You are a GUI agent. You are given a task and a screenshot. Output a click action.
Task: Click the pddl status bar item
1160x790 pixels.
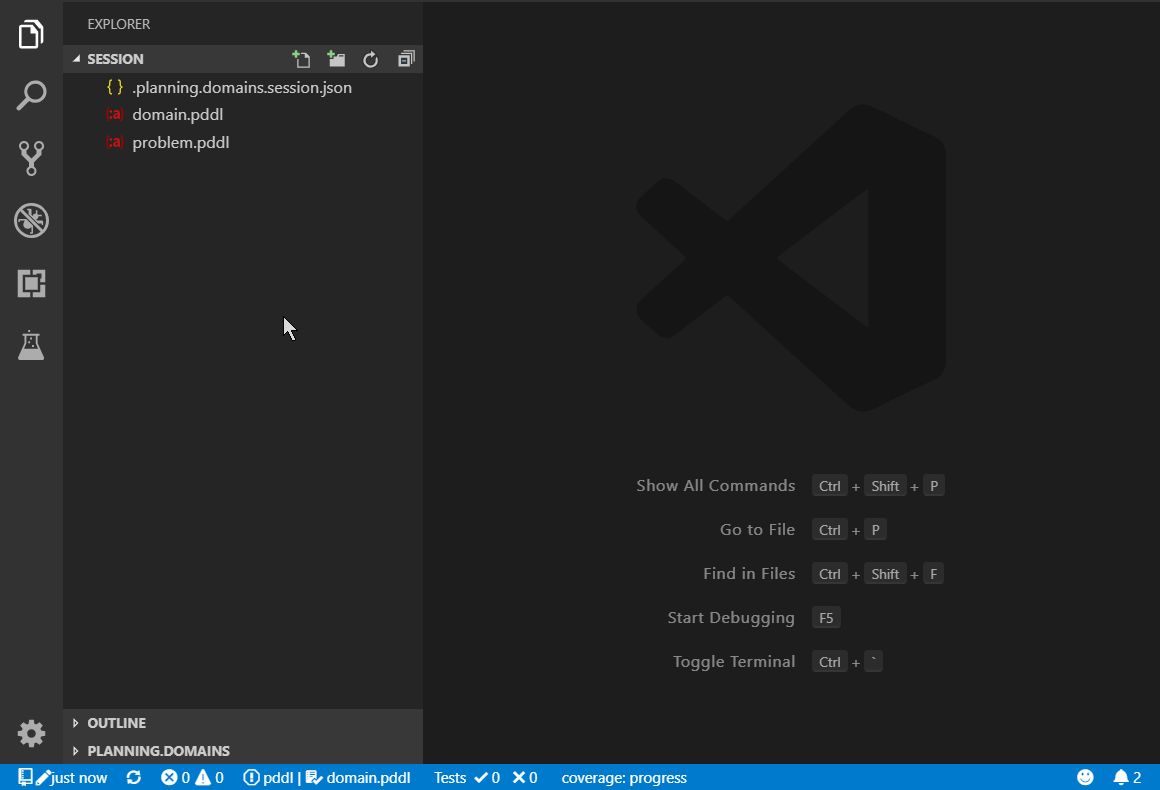[x=269, y=777]
